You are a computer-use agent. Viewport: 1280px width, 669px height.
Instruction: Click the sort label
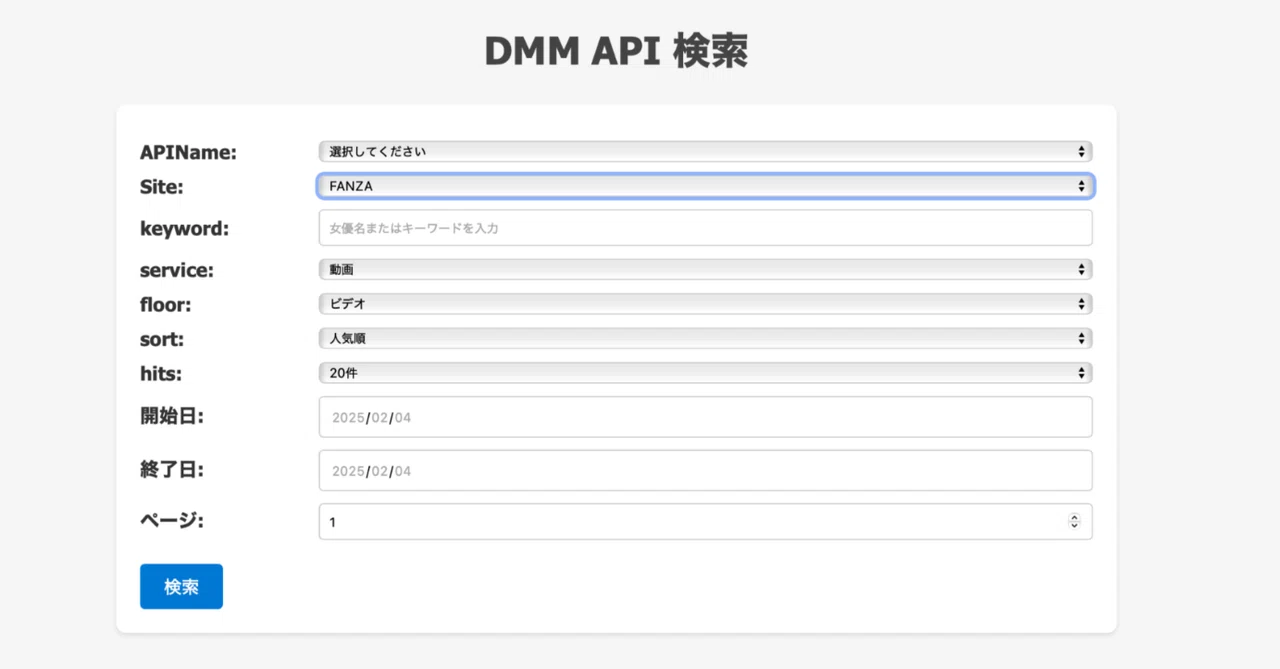[x=162, y=340]
